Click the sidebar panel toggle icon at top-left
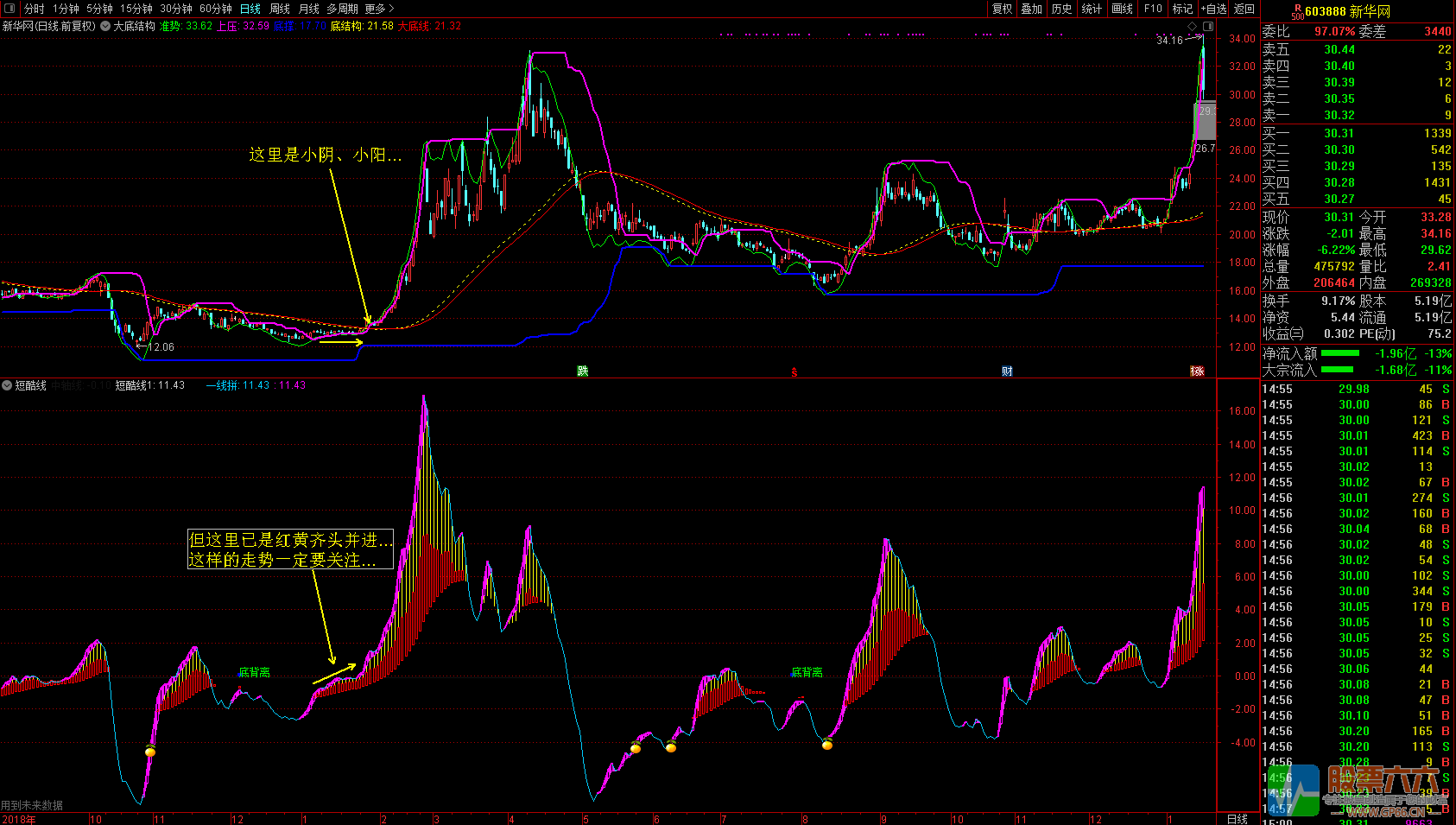 [9, 9]
